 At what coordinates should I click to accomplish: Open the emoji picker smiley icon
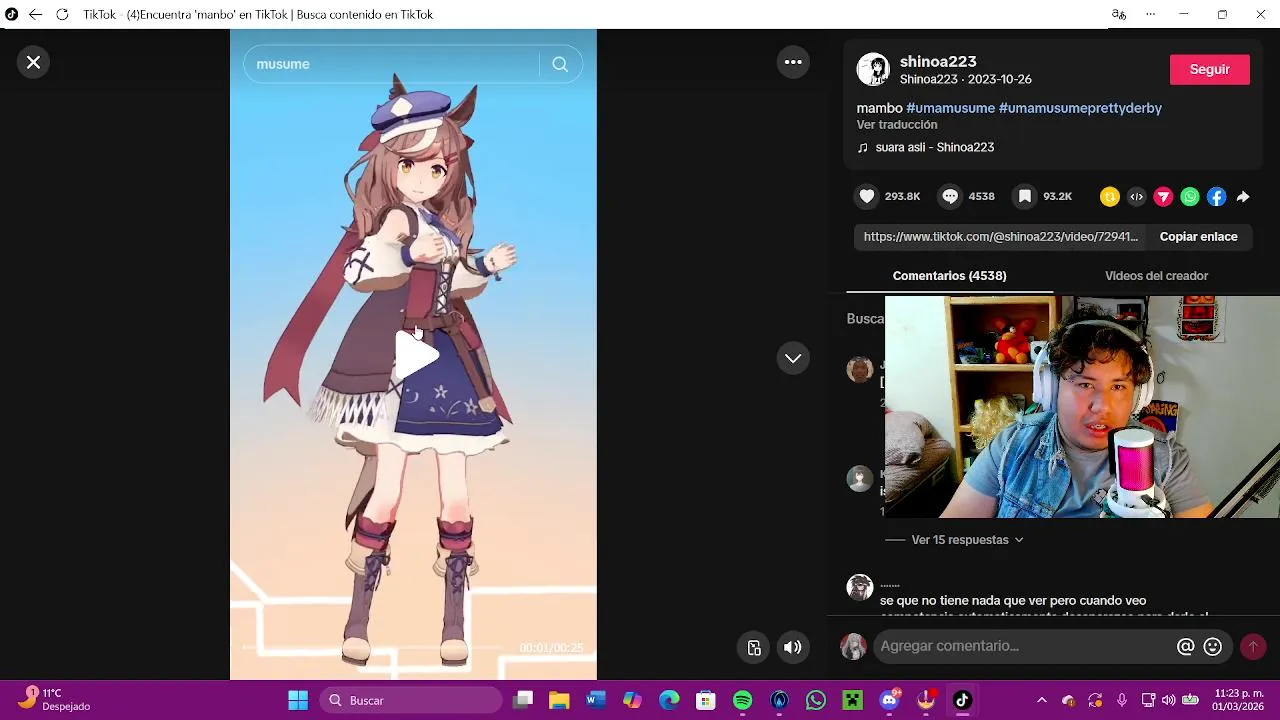click(x=1213, y=647)
